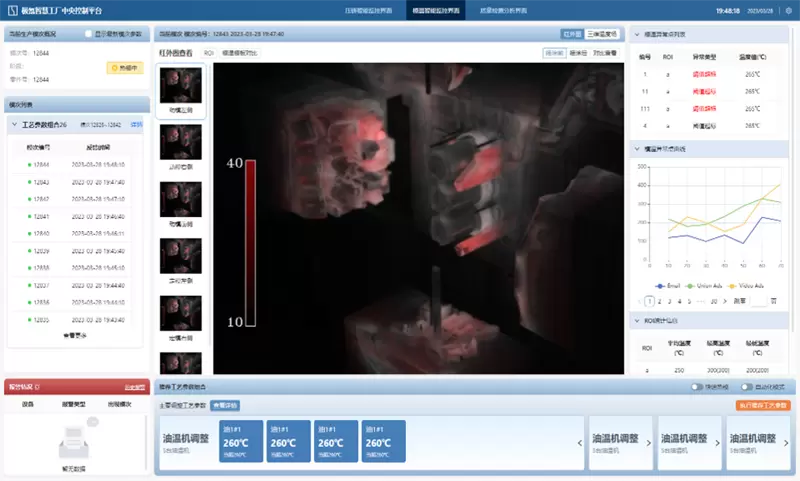Click the blue 查看详情 button
Viewport: 800px width, 481px height.
[225, 405]
